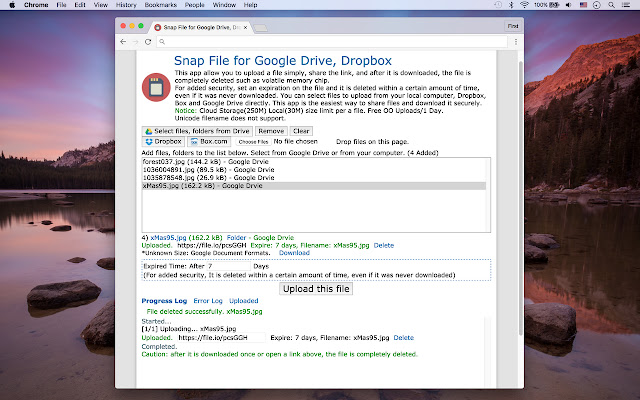Go back with the browser back arrow
Image resolution: width=640 pixels, height=400 pixels.
[x=123, y=42]
